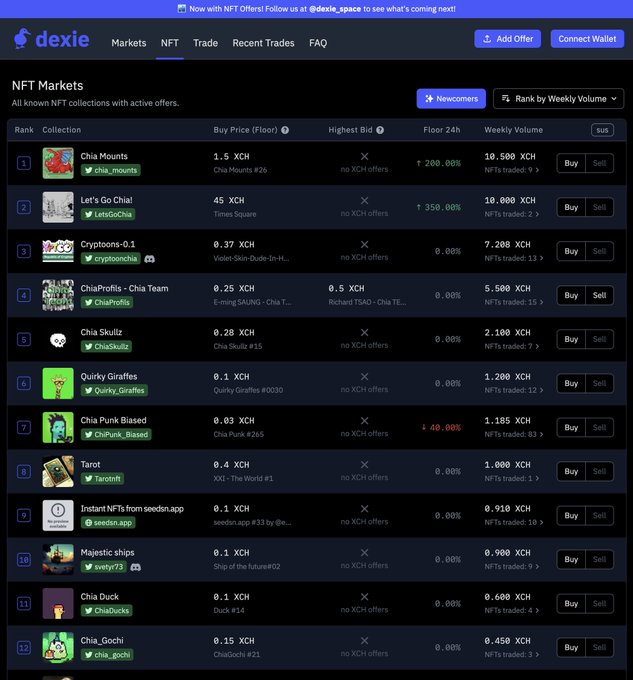This screenshot has height=680, width=633.
Task: Open the Highest Bid help icon
Action: 380,130
